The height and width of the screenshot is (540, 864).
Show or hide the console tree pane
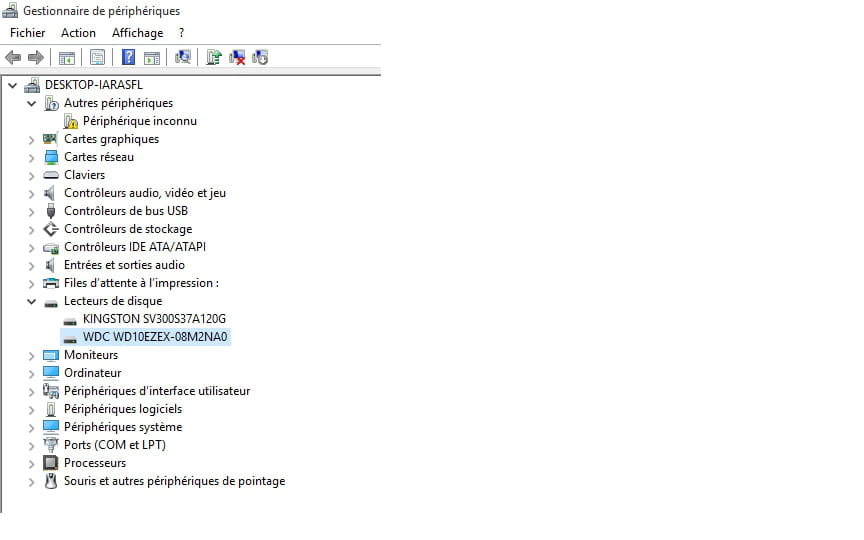pyautogui.click(x=67, y=57)
